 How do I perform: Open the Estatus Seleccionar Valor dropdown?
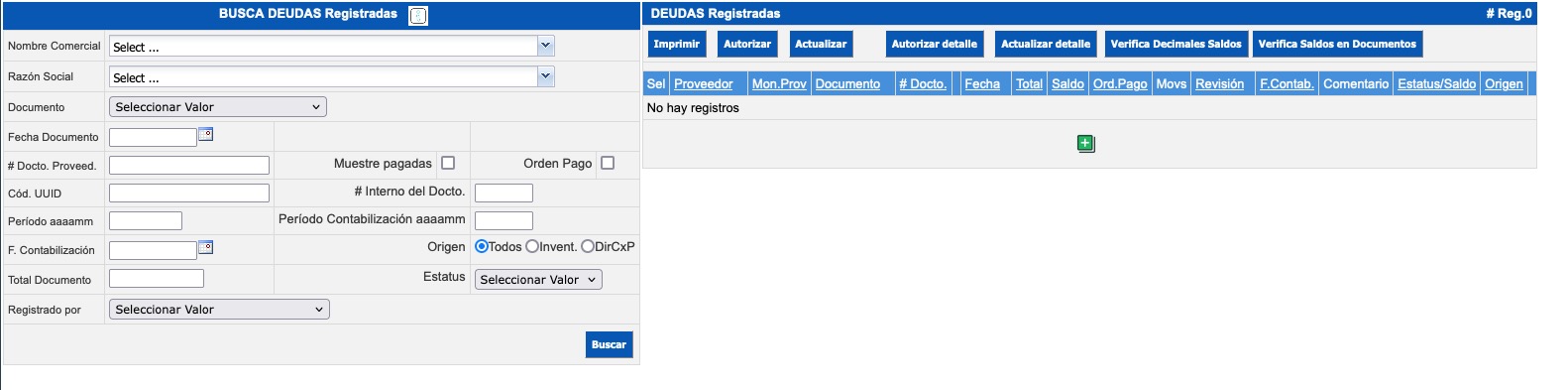pos(538,280)
